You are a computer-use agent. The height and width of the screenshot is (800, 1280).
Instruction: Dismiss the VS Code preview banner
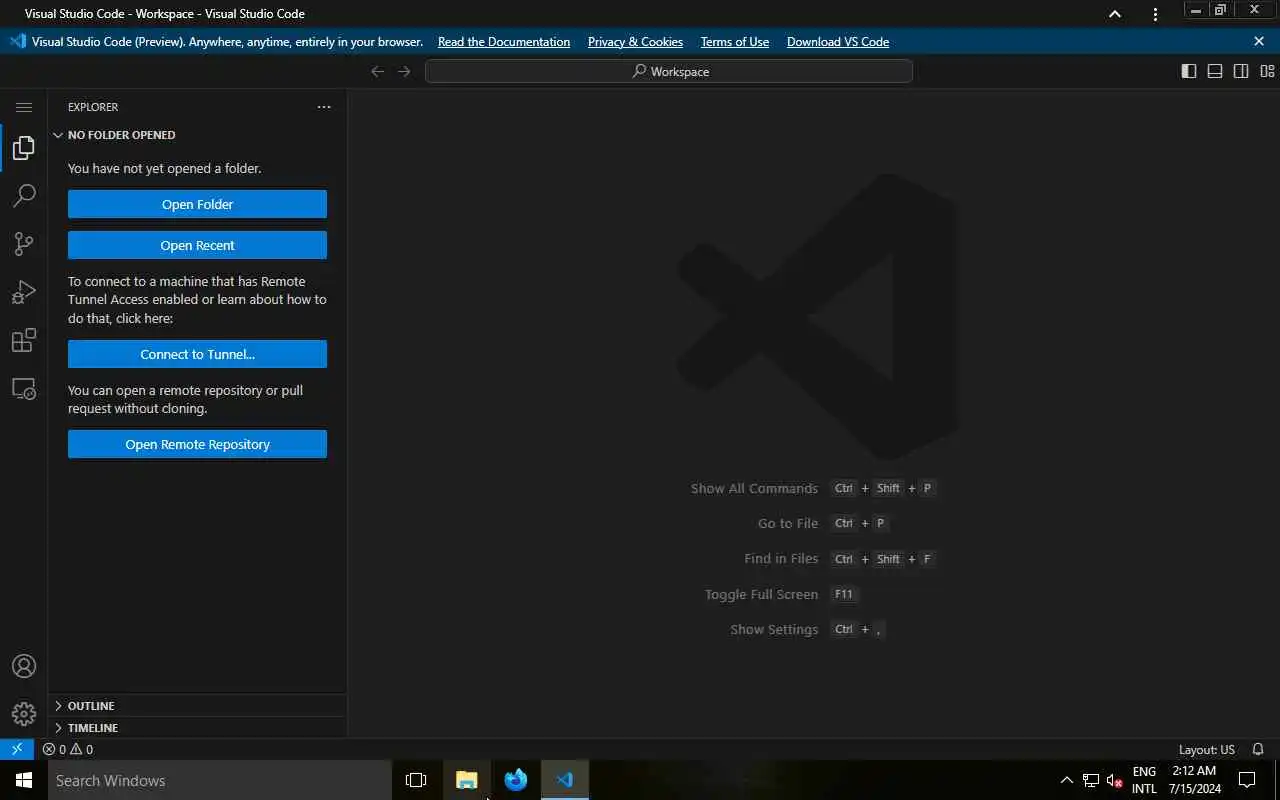[x=1259, y=41]
